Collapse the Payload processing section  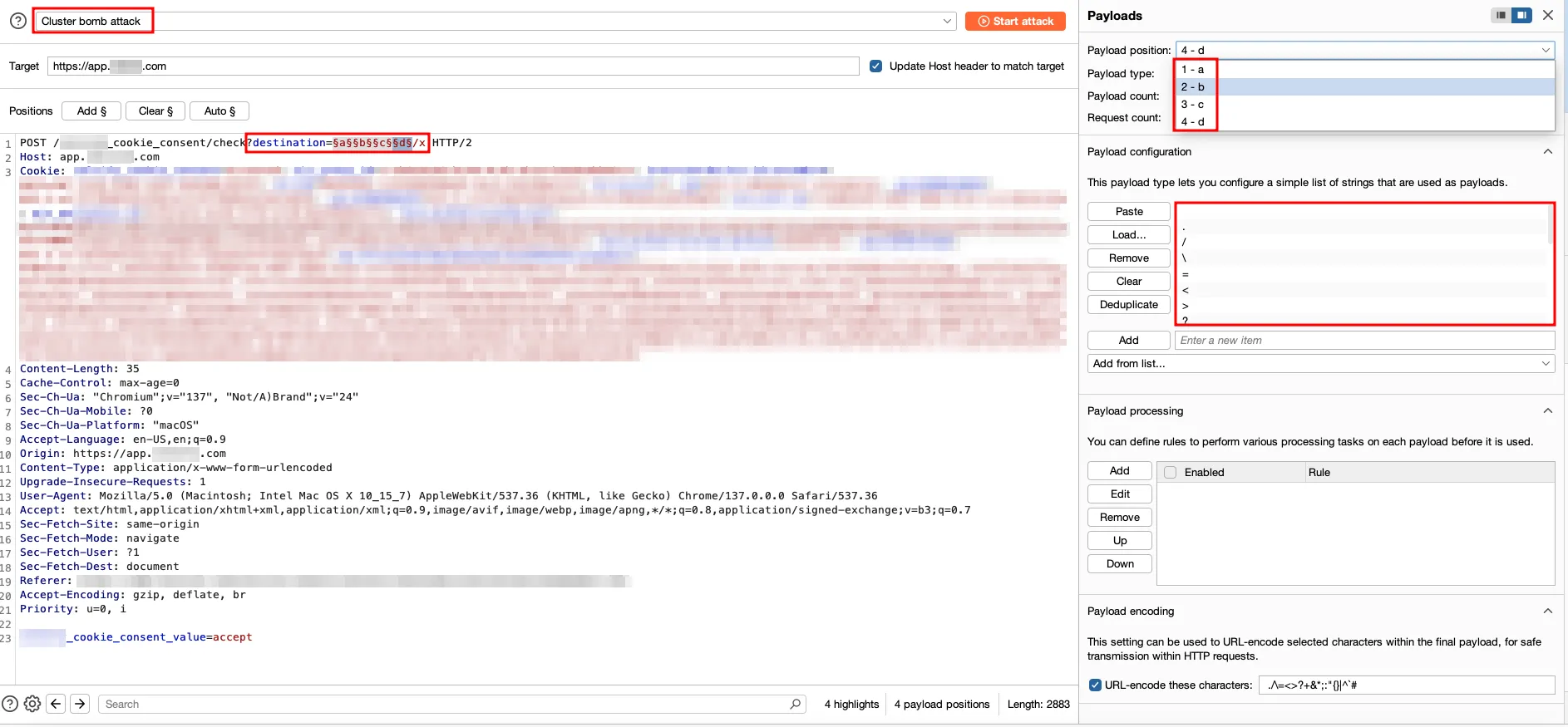(1547, 410)
